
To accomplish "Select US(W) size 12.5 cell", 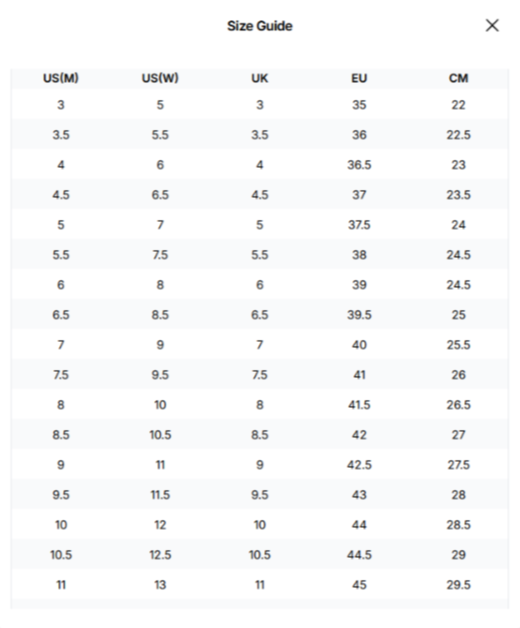I will [x=160, y=555].
